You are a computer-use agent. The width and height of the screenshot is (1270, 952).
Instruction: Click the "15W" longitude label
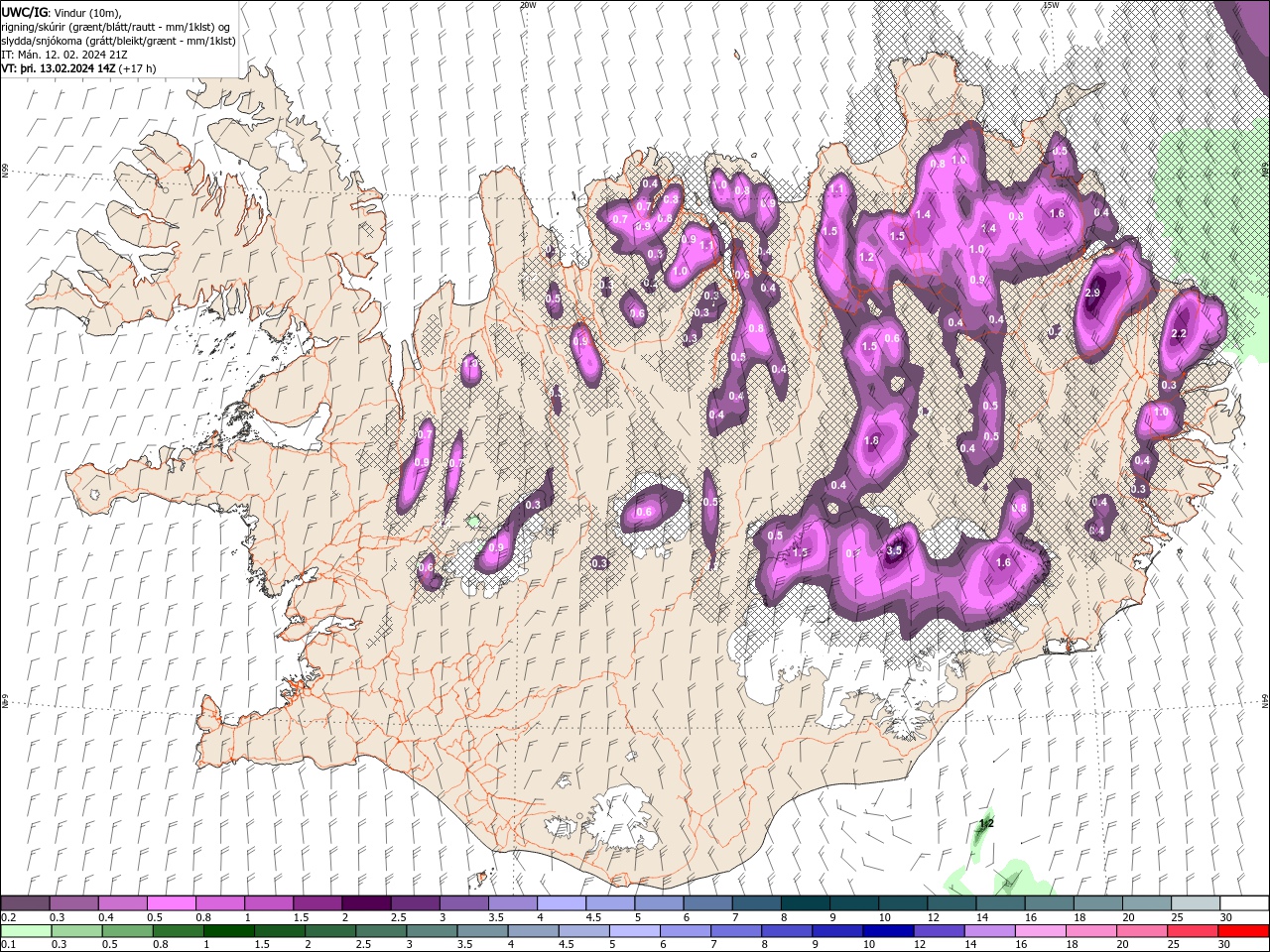[1051, 5]
